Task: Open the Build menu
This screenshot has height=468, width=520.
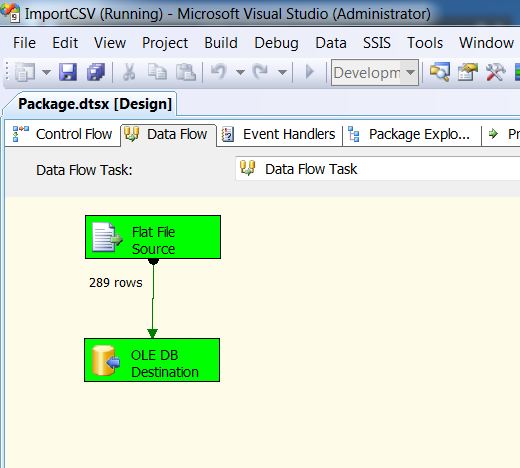Action: 221,43
